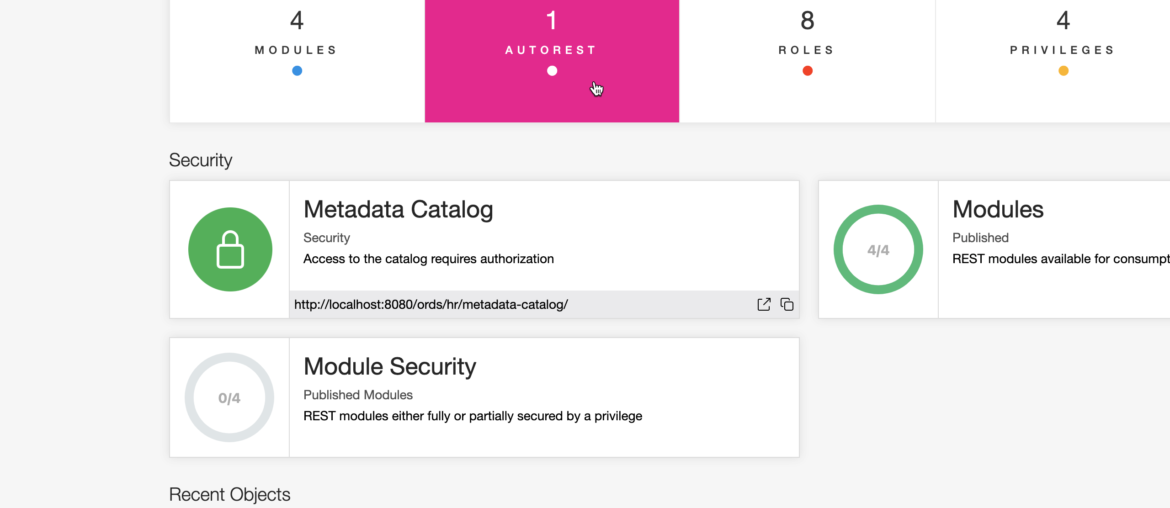Click the 'REST modules either fully or partially secured' description
The width and height of the screenshot is (1170, 508).
[x=473, y=416]
